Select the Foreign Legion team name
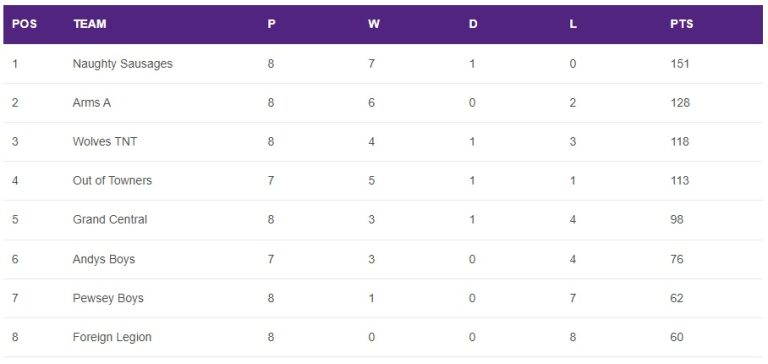 [112, 338]
